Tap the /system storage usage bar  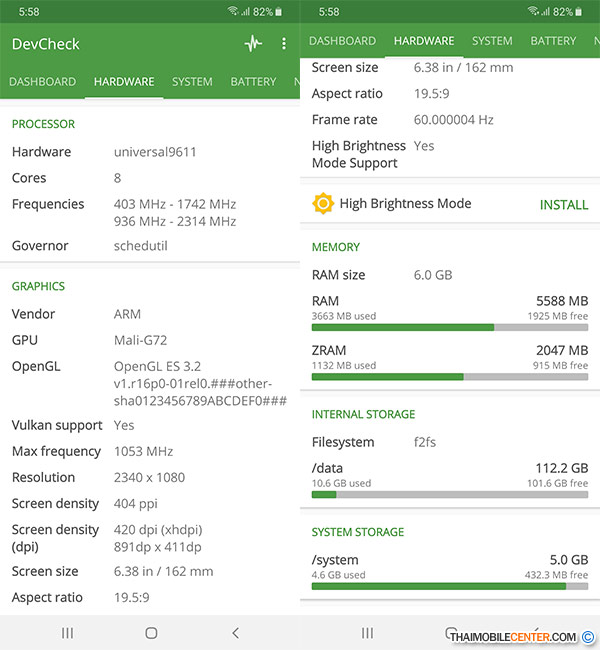(x=450, y=586)
